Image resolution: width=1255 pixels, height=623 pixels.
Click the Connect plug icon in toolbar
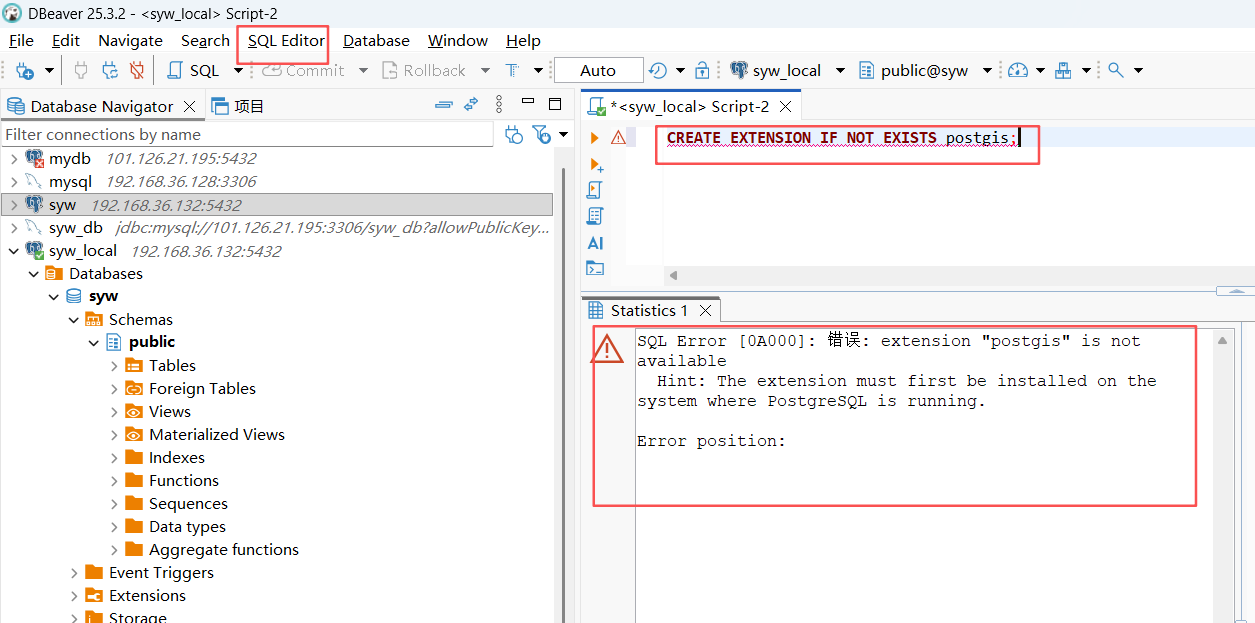pyautogui.click(x=82, y=71)
